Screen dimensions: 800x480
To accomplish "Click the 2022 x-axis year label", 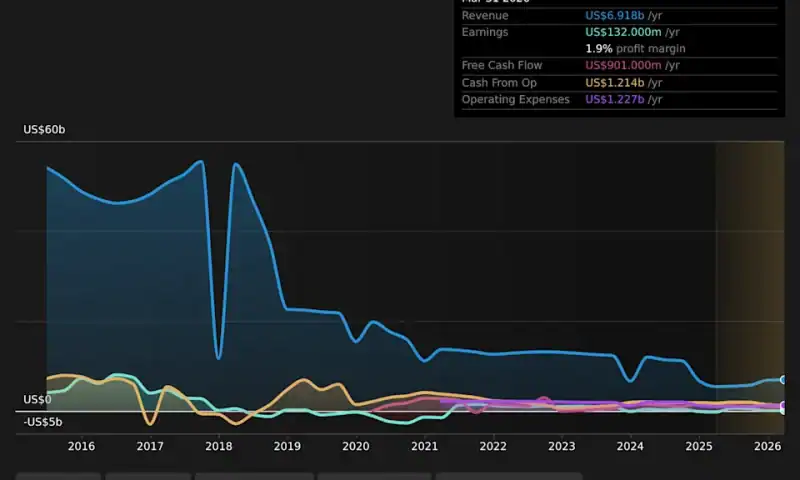I will pyautogui.click(x=493, y=446).
